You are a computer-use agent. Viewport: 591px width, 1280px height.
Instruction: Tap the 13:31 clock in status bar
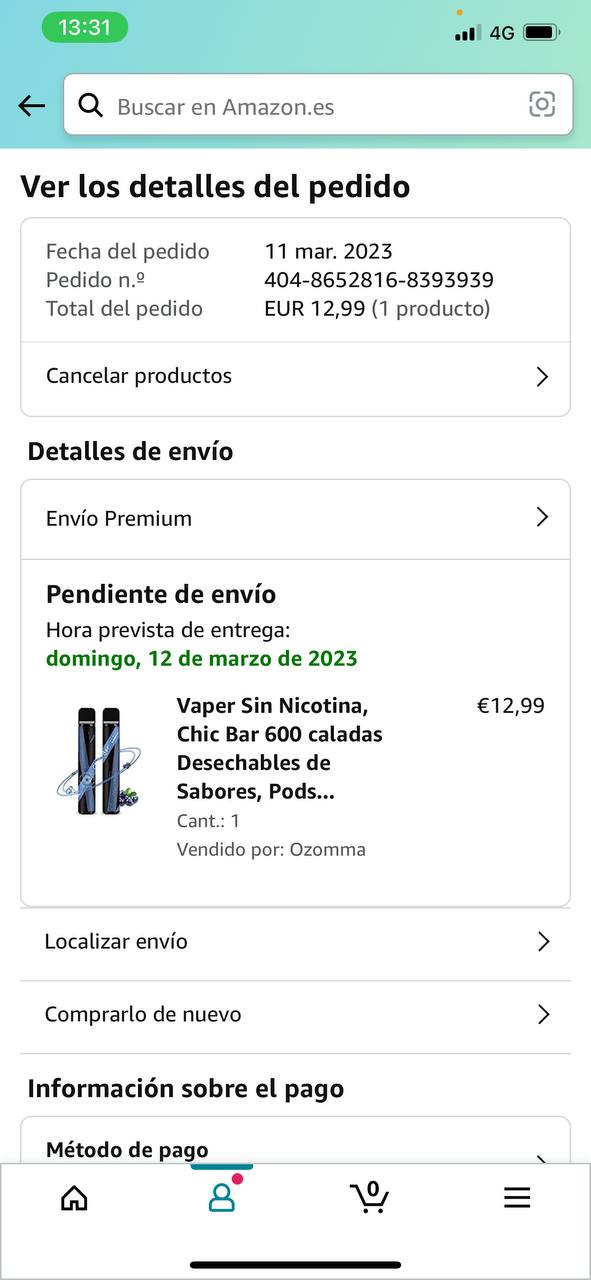click(85, 28)
